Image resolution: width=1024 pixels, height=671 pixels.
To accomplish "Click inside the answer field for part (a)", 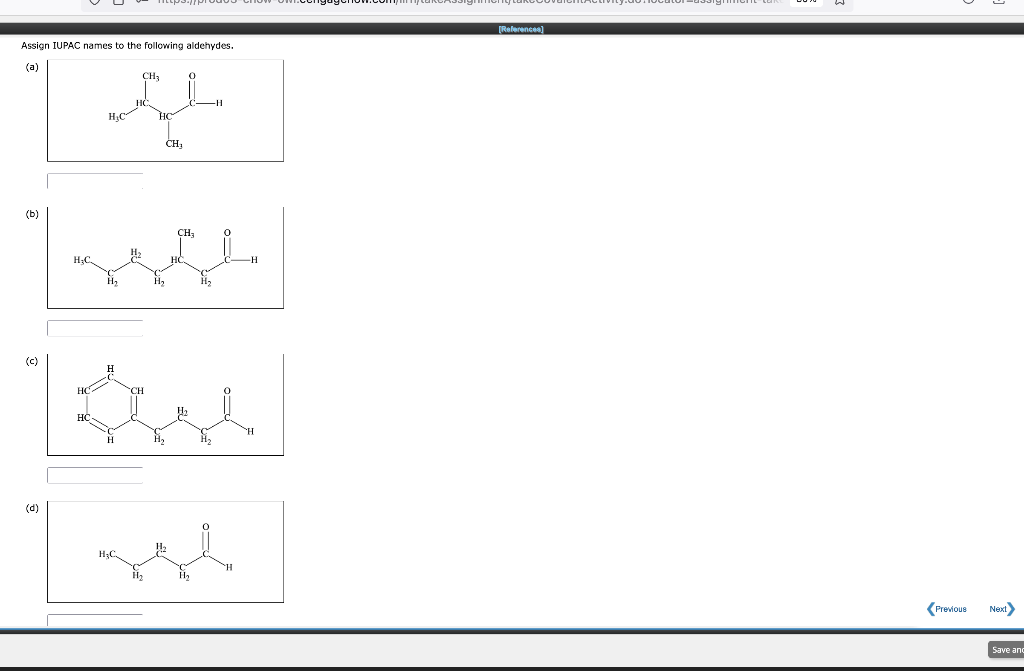I will [94, 181].
